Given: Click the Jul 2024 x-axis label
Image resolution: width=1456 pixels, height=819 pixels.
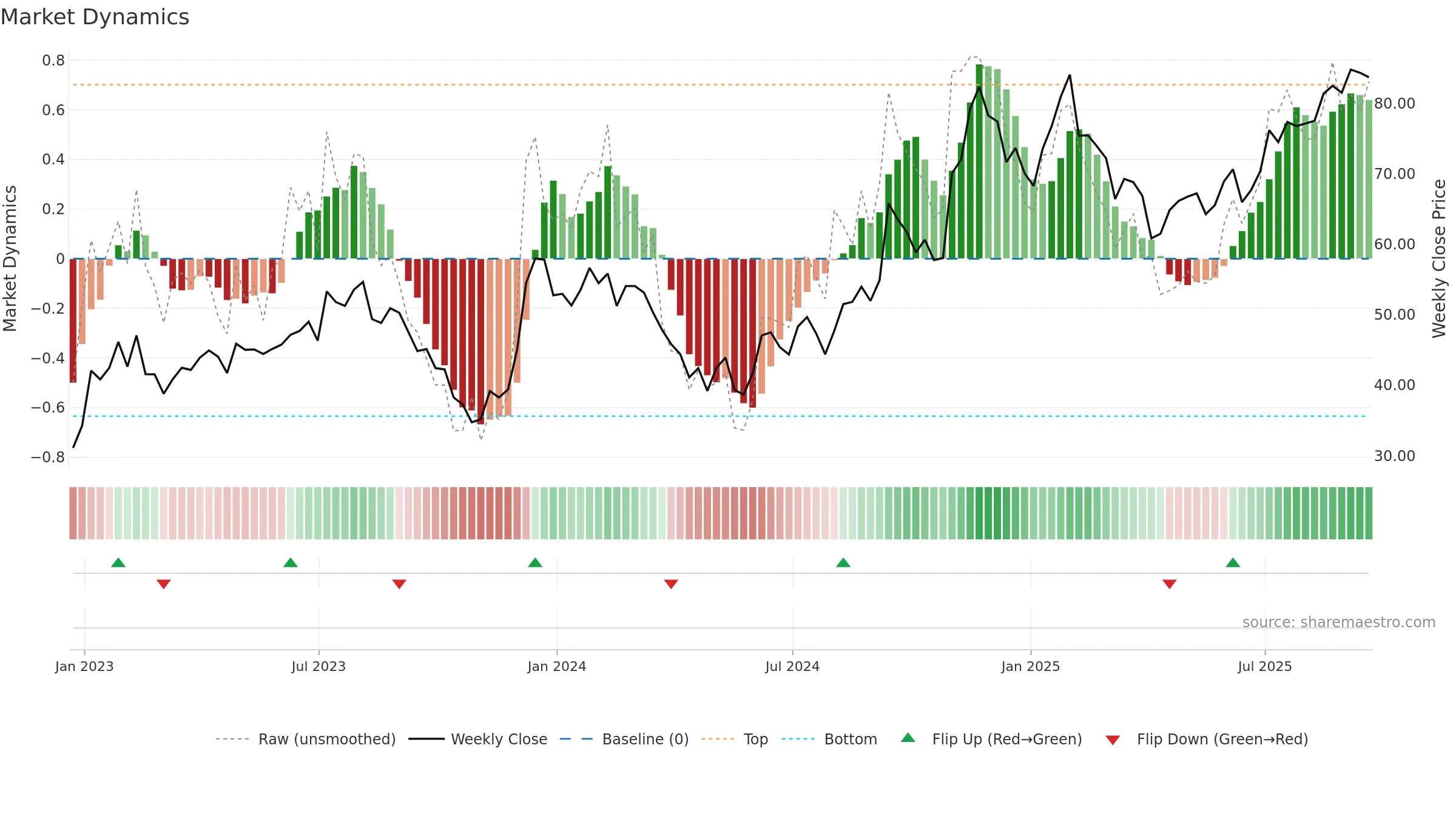Looking at the screenshot, I should click(792, 666).
